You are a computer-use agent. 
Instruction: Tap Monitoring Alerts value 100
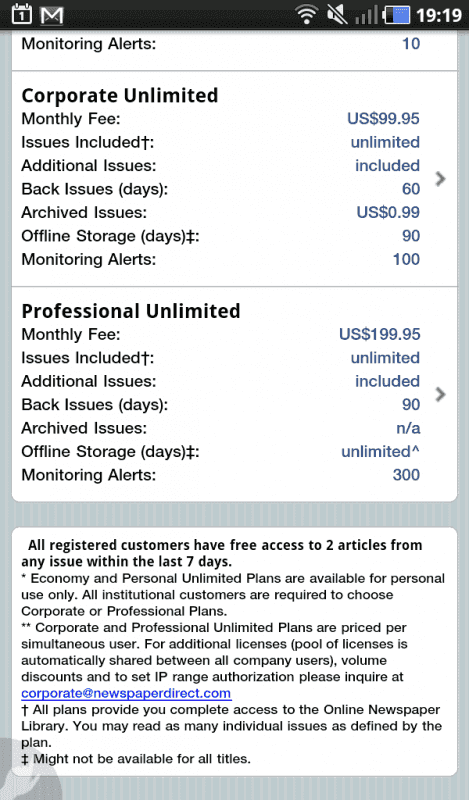pyautogui.click(x=406, y=259)
